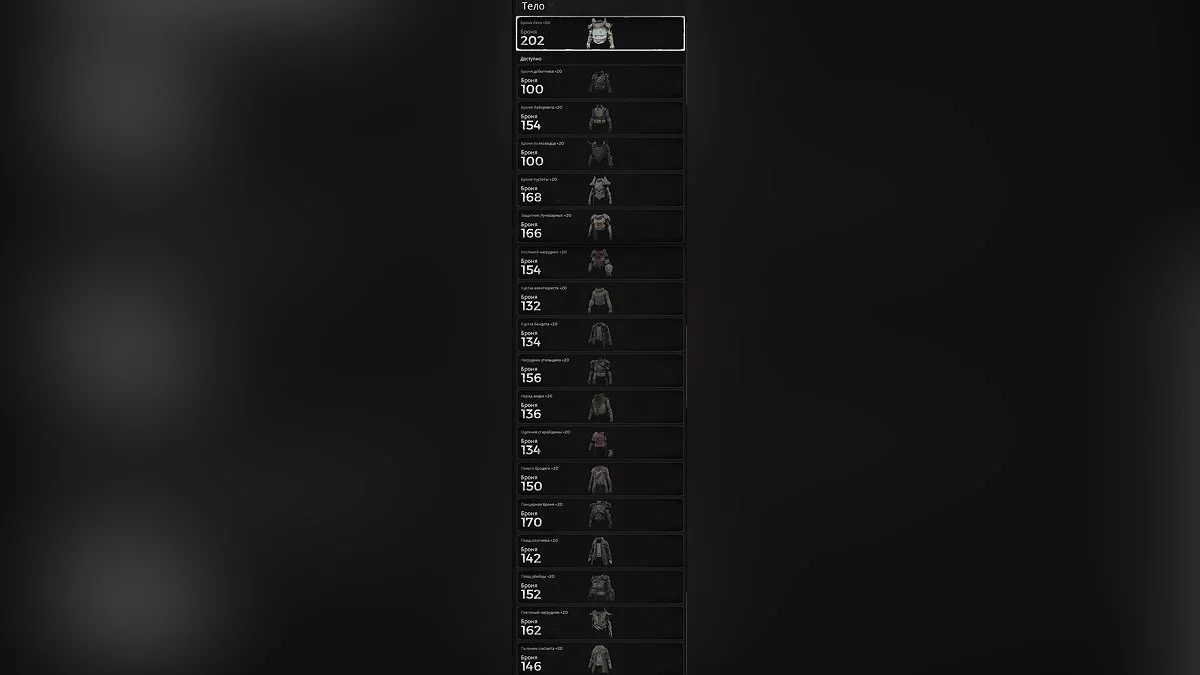Click the armor icon in the 168 row
Image resolution: width=1200 pixels, height=675 pixels.
tap(600, 190)
